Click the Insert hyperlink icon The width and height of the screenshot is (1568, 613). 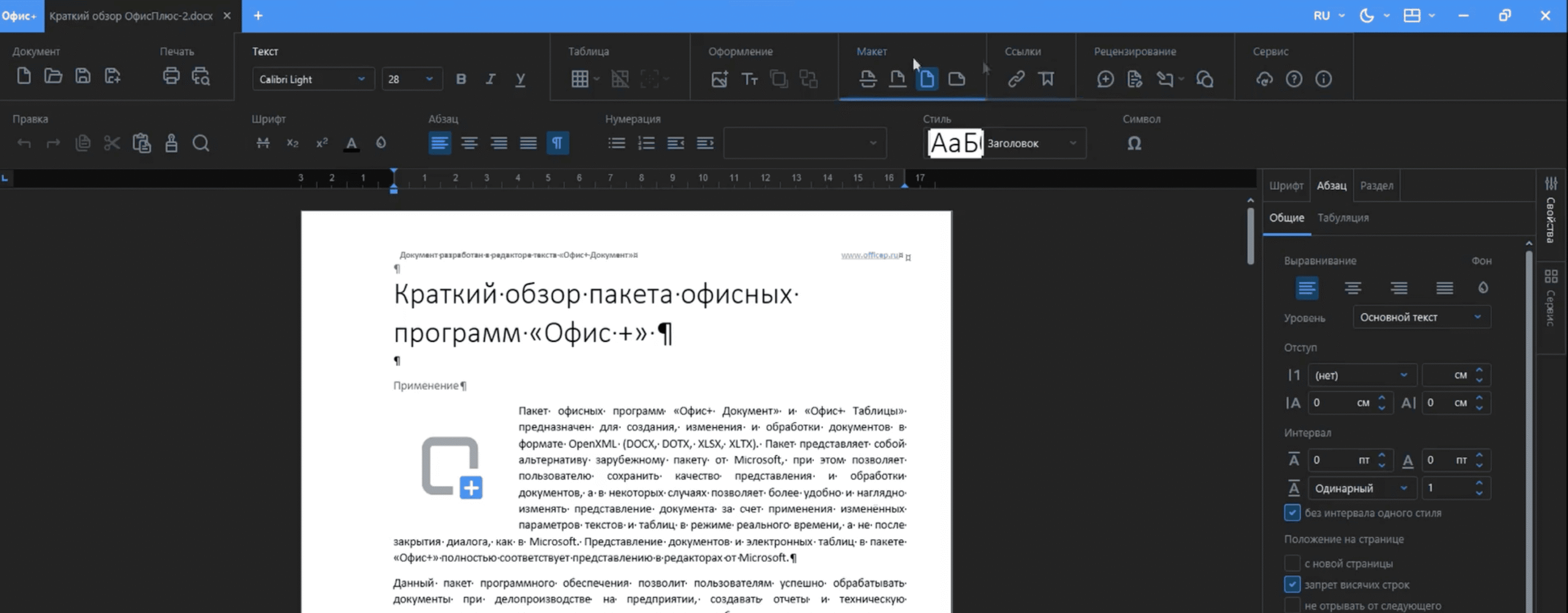click(x=1016, y=79)
